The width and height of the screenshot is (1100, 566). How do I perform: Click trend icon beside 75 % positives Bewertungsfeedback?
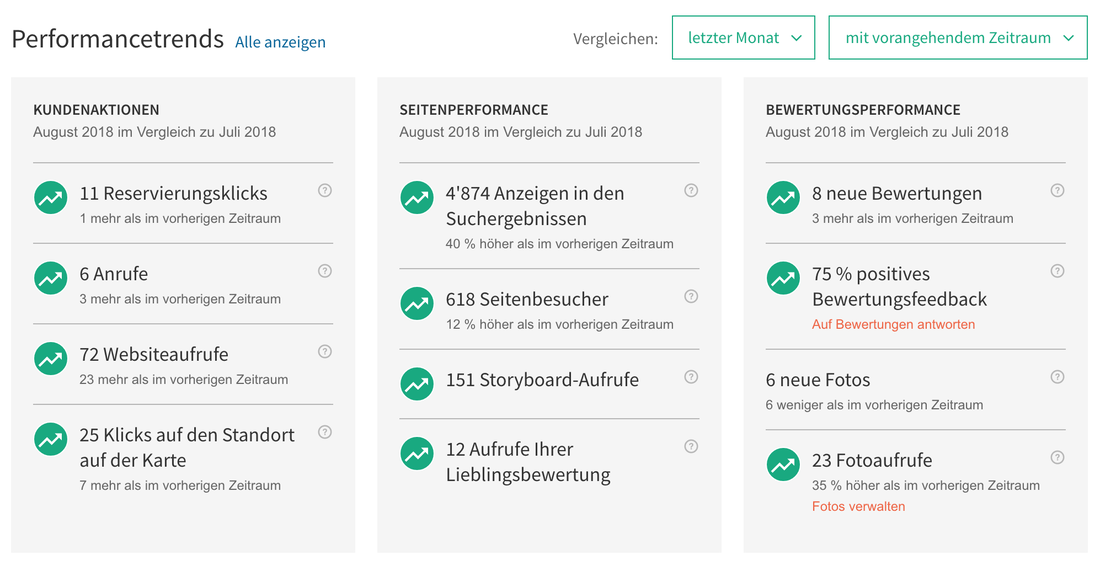[x=783, y=278]
